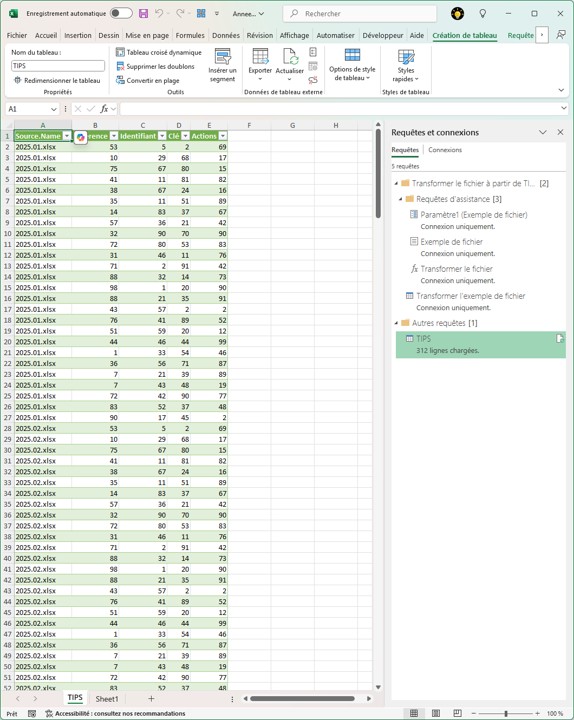Open the Requête ribbon tab
574x720 pixels.
520,35
